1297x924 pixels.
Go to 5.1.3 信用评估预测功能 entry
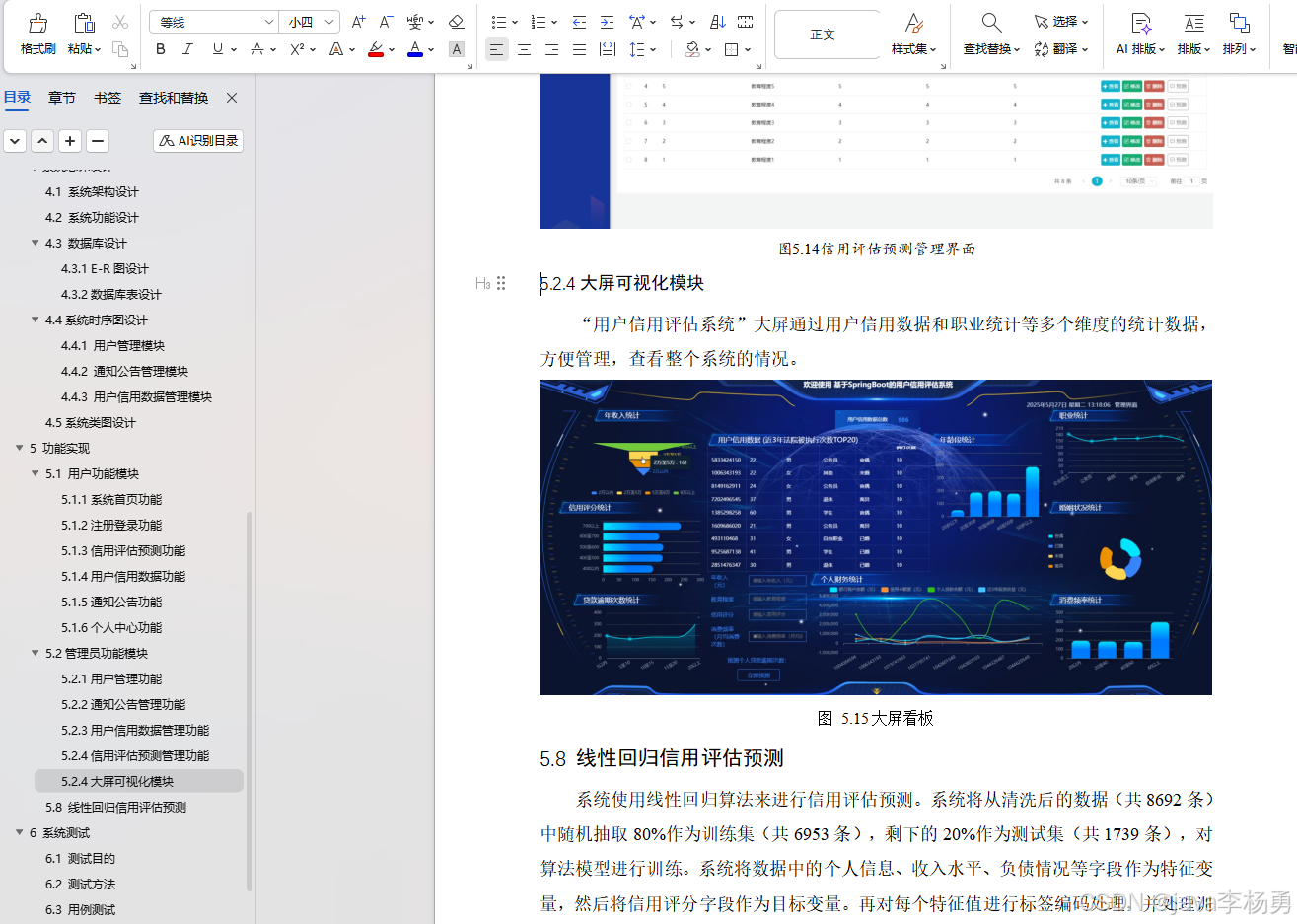click(123, 550)
